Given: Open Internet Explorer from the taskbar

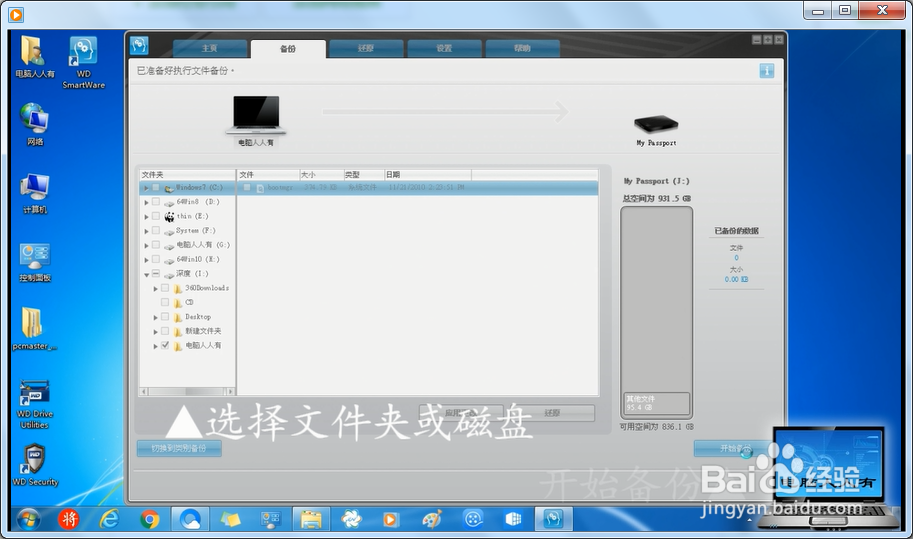Looking at the screenshot, I should tap(109, 519).
